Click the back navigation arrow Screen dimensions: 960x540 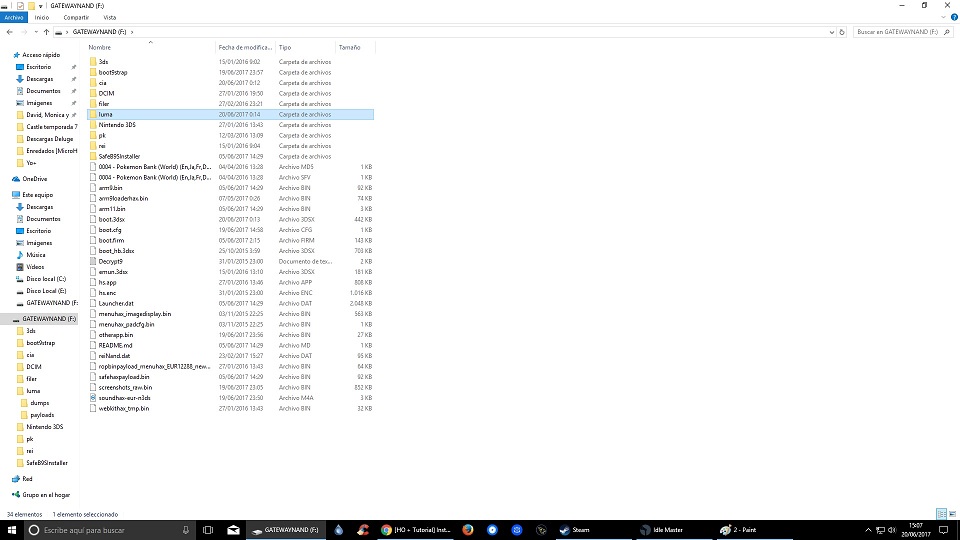click(10, 32)
